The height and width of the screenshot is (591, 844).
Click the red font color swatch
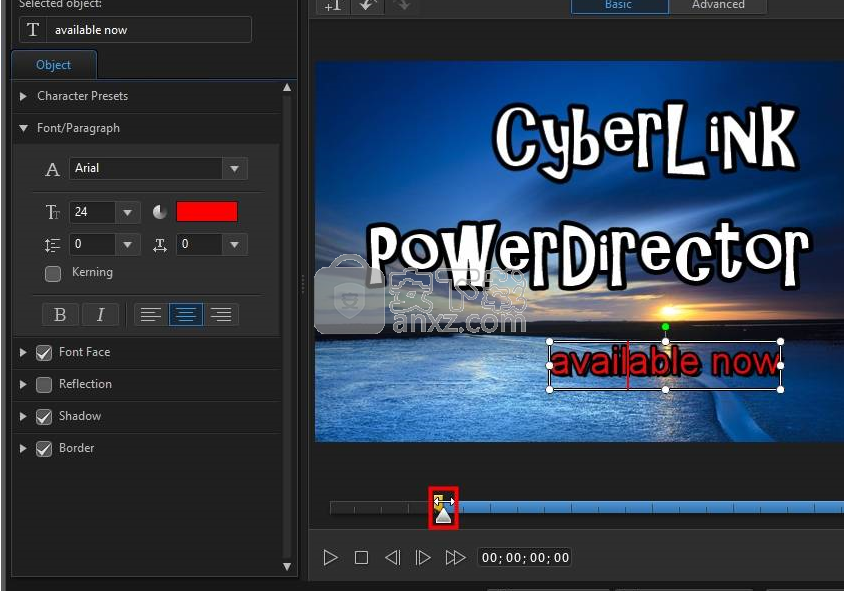click(x=207, y=212)
